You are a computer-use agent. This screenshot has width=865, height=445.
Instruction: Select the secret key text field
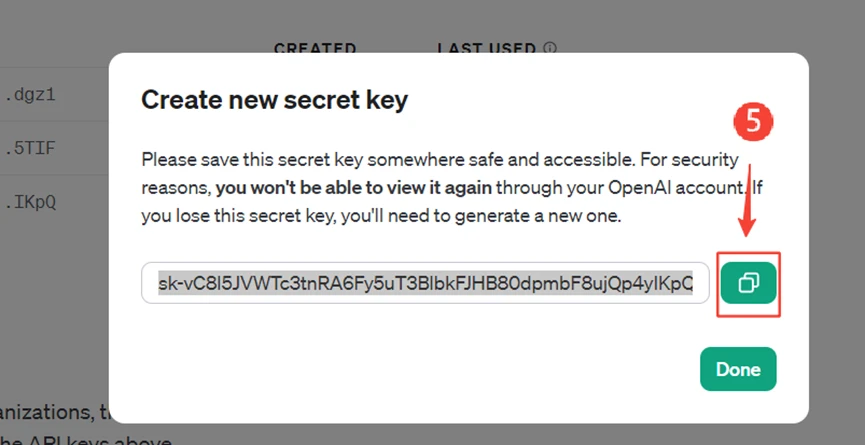coord(425,284)
